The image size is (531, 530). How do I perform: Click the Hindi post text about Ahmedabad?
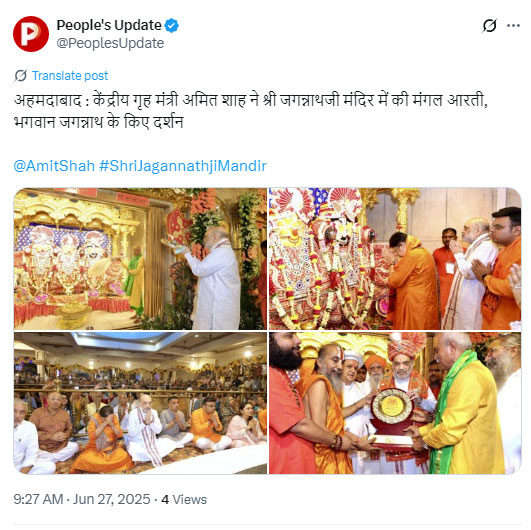point(251,111)
